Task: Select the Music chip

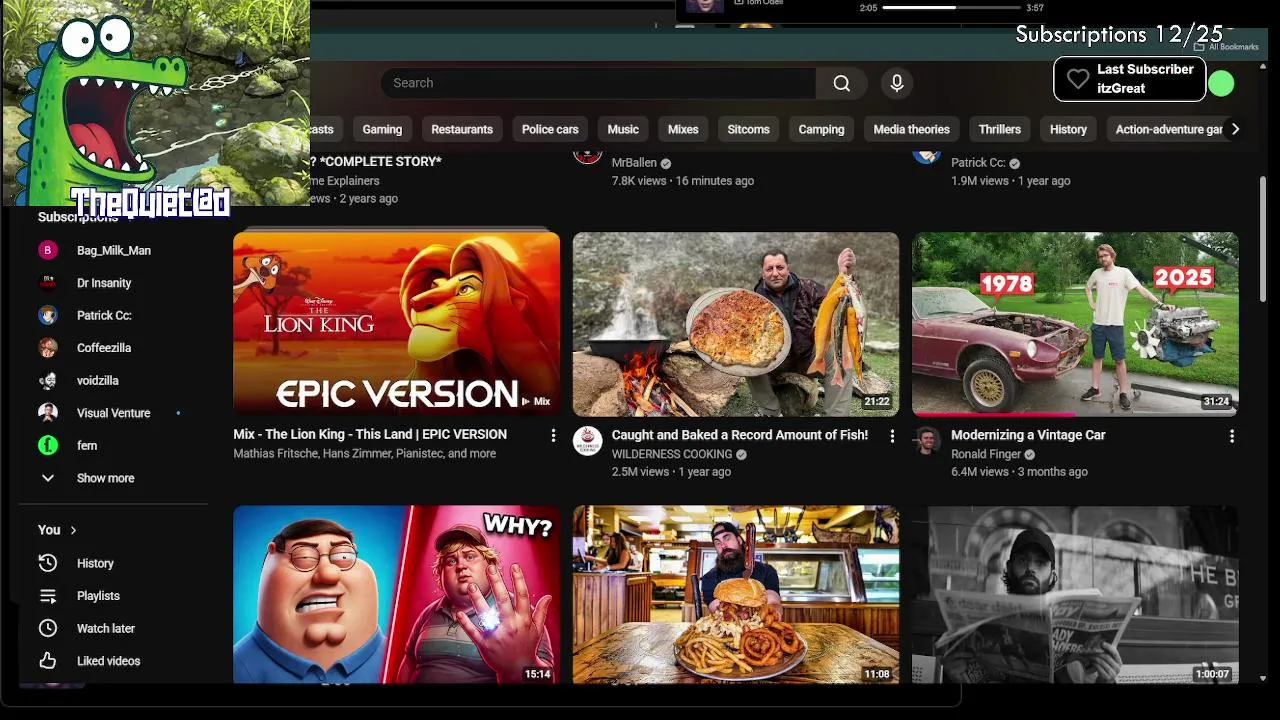Action: point(623,129)
